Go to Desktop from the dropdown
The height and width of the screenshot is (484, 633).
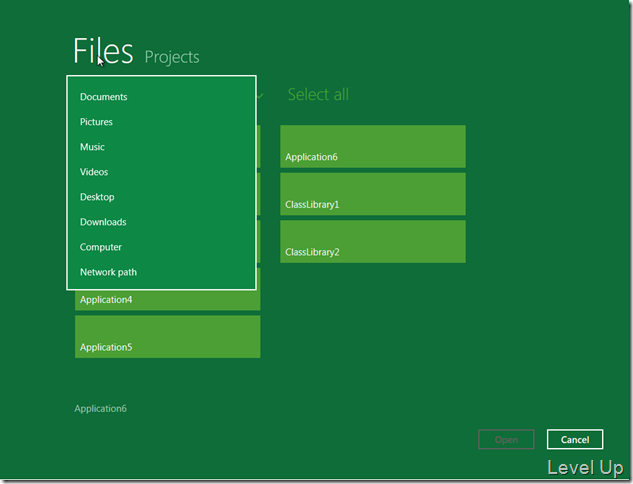pos(161,197)
